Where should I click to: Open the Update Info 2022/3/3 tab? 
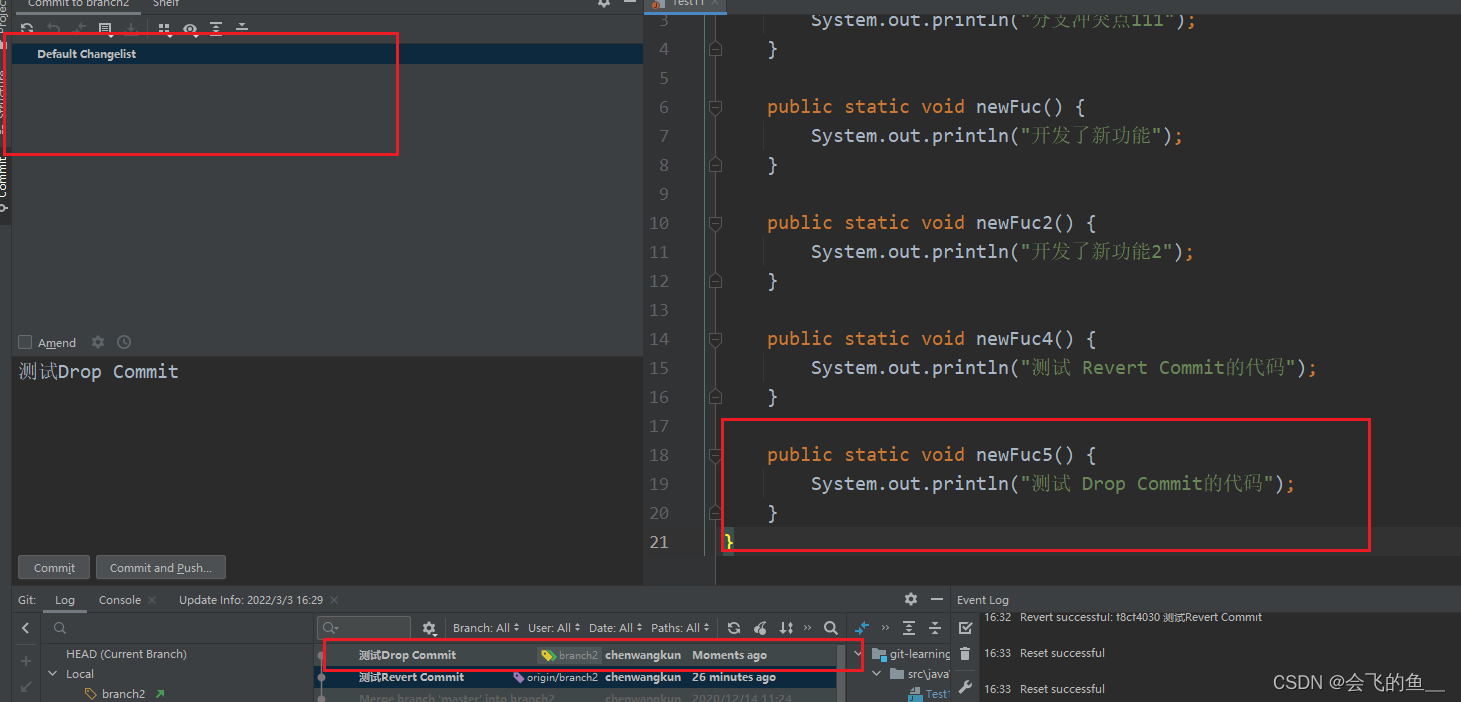coord(251,600)
